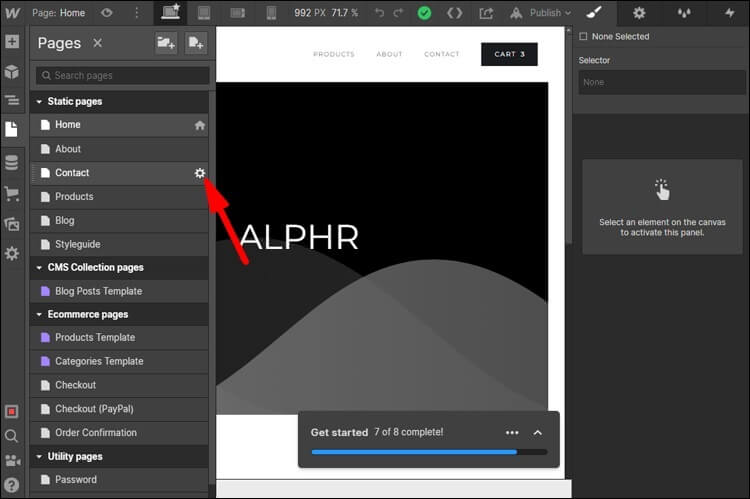750x499 pixels.
Task: Open the three-dot options menu beside the preview eye
Action: (x=137, y=13)
